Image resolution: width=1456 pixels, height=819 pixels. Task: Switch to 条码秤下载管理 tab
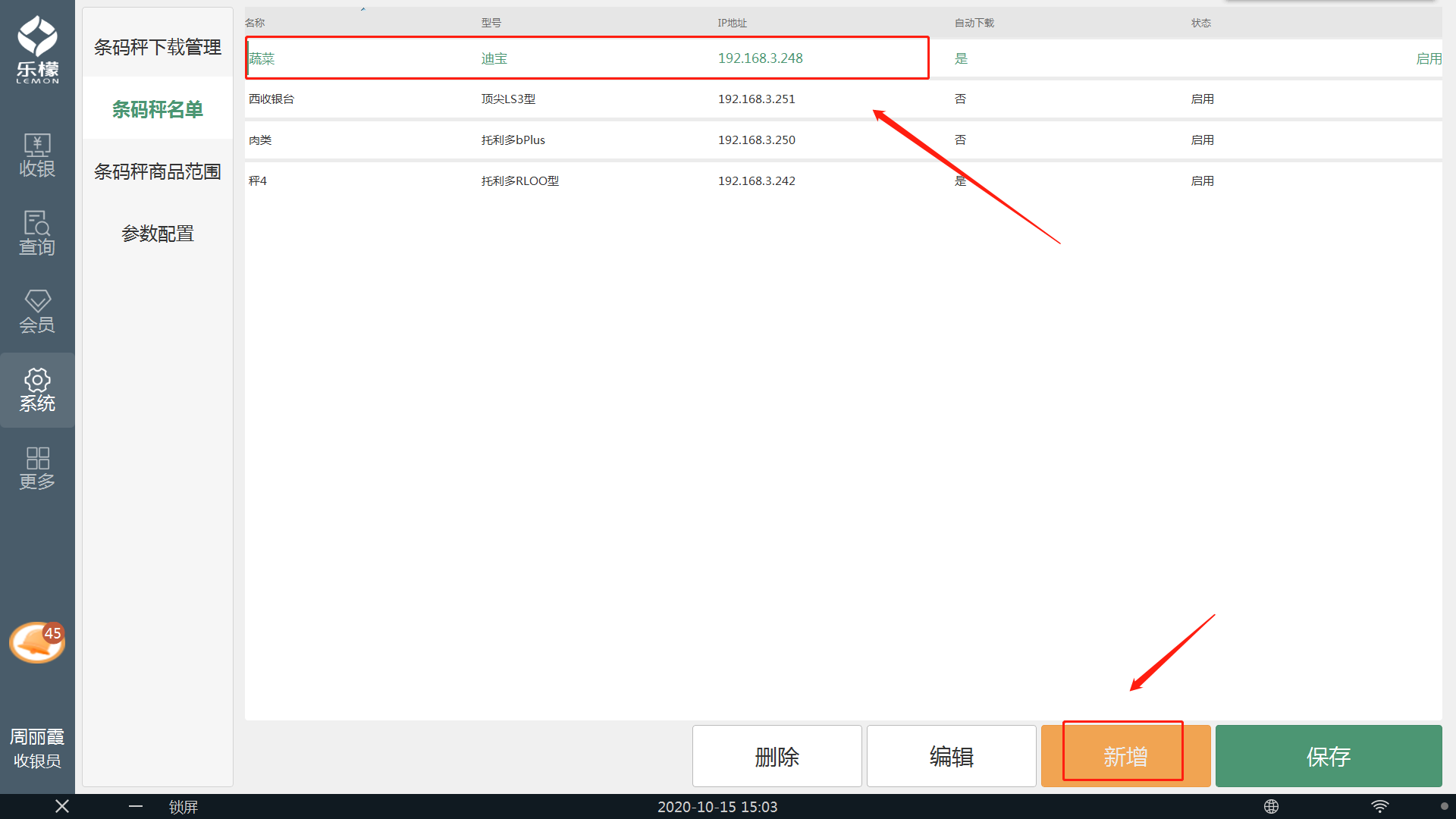click(x=158, y=47)
